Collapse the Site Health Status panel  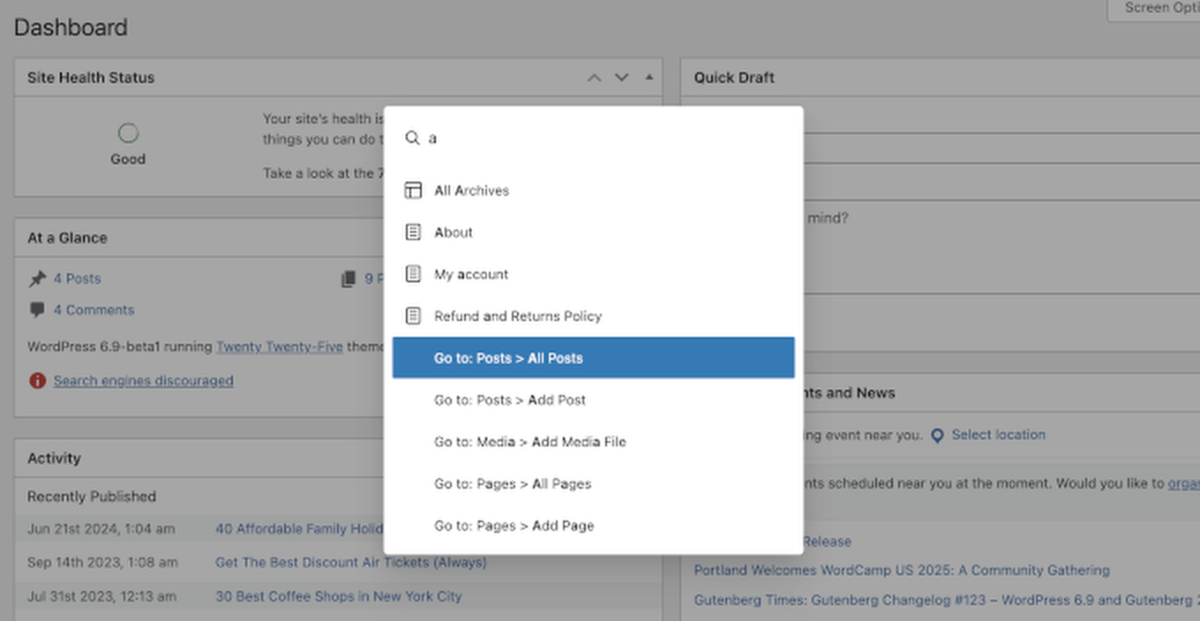[648, 78]
